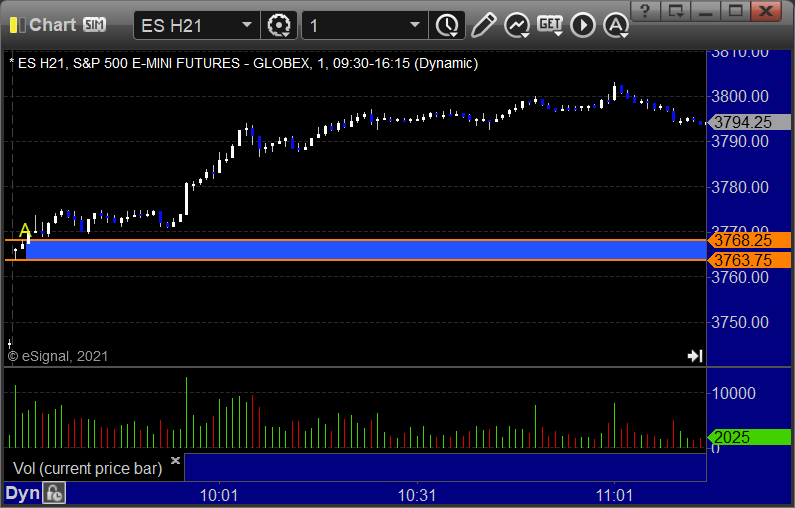The image size is (795, 508).
Task: Click the bar replay play button
Action: (583, 25)
